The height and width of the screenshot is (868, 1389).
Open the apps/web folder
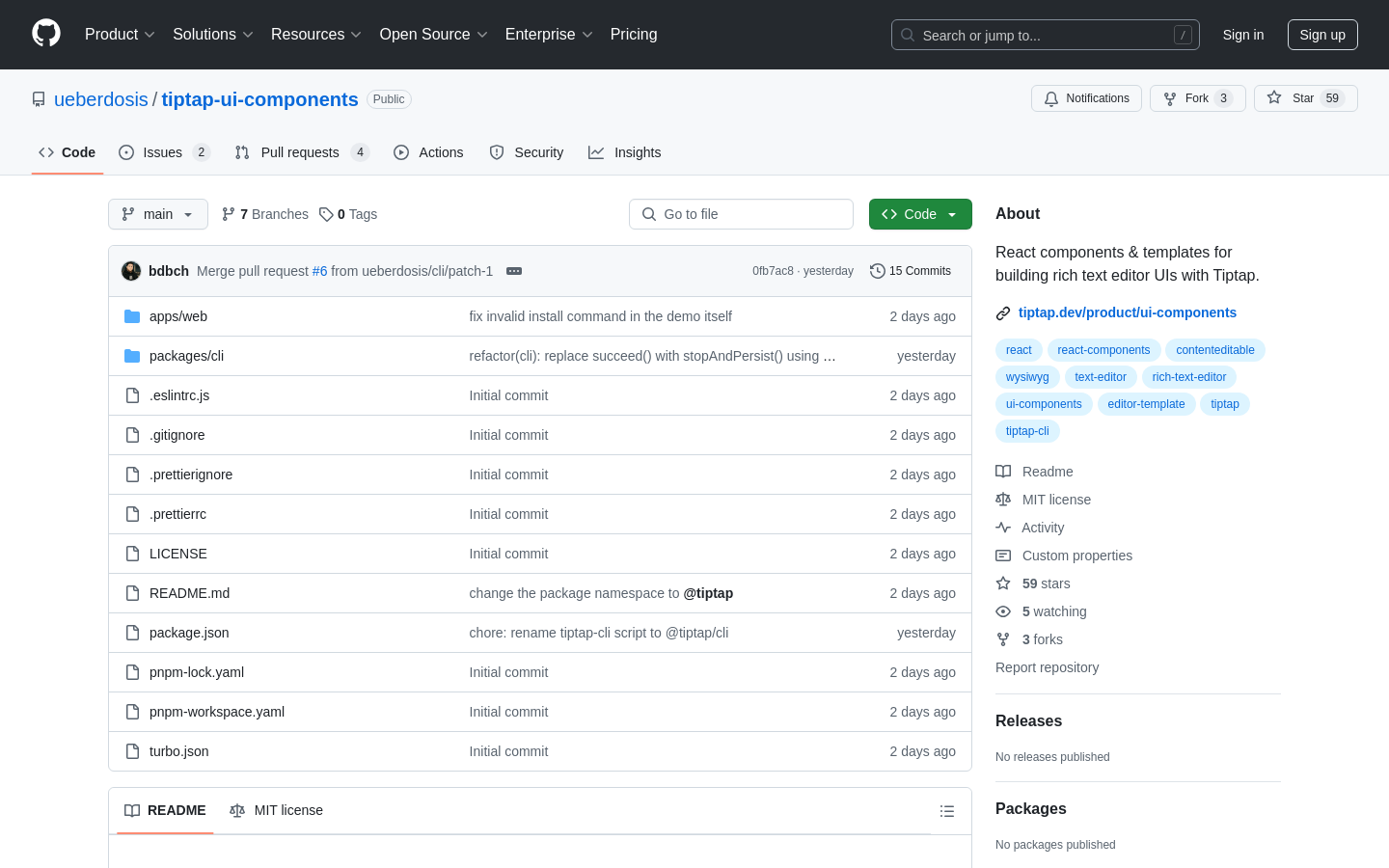pos(178,316)
